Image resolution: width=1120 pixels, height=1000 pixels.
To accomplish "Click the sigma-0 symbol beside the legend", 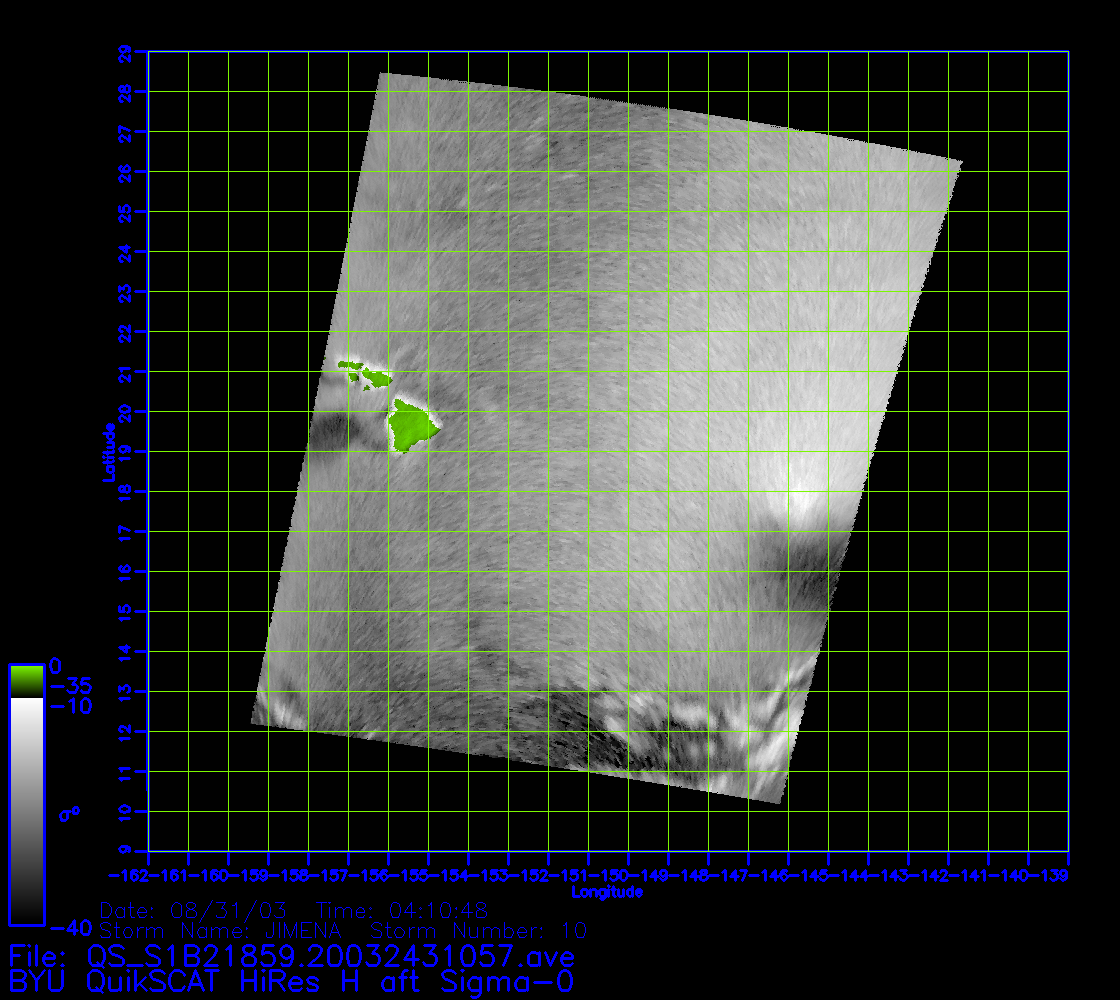I will coord(69,813).
